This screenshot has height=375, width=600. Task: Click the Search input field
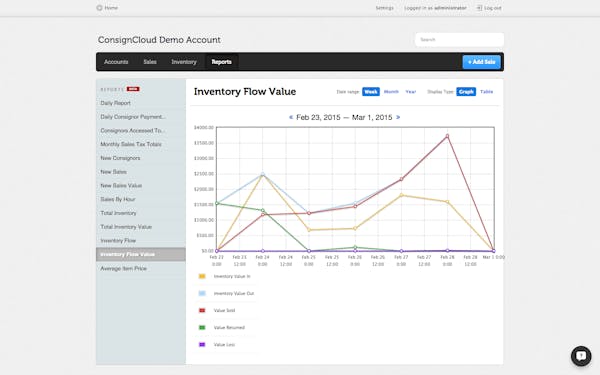459,39
